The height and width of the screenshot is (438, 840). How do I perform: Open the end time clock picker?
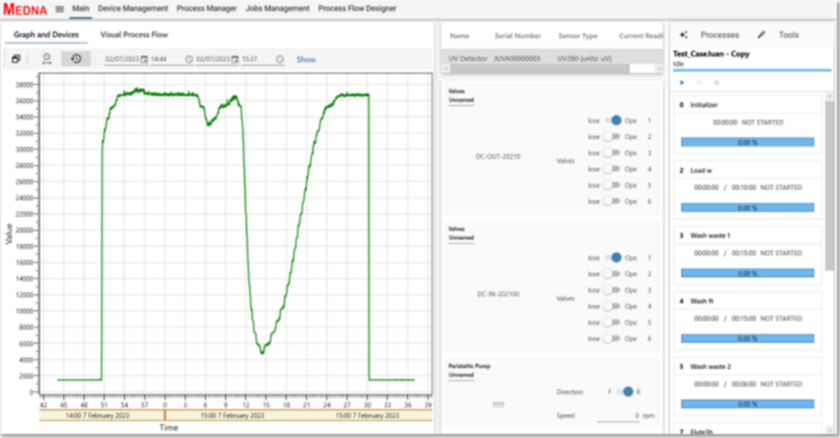click(280, 59)
